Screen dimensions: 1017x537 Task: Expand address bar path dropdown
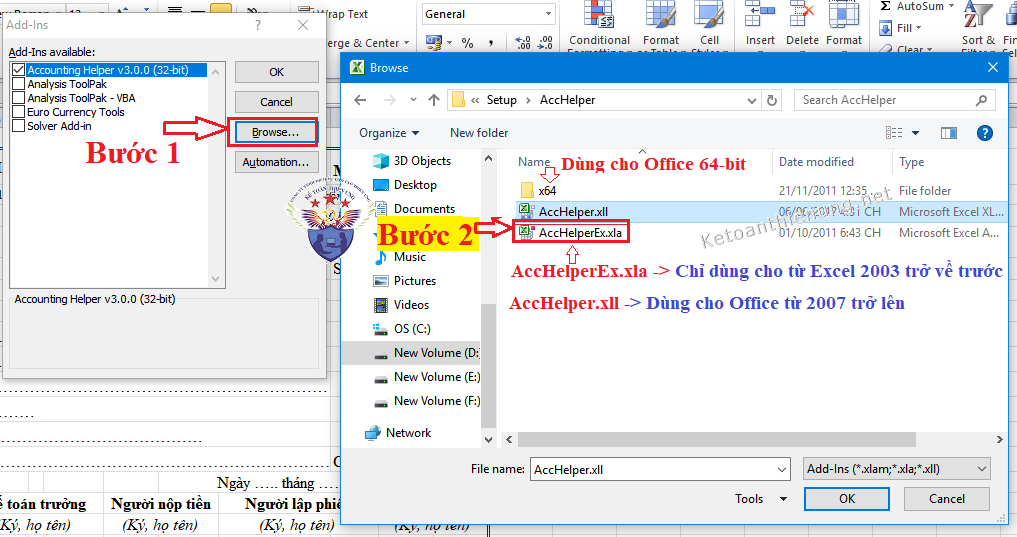click(752, 101)
